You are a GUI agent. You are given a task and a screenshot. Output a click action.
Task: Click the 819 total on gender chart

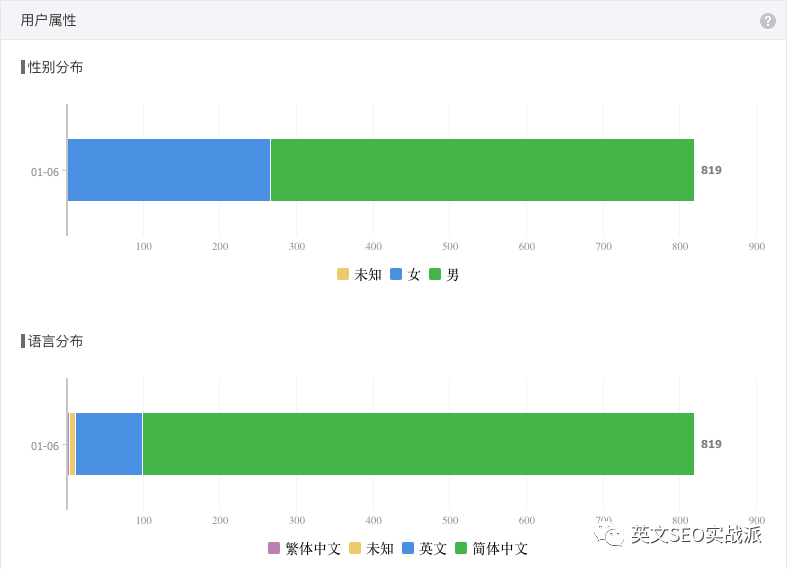pos(711,170)
